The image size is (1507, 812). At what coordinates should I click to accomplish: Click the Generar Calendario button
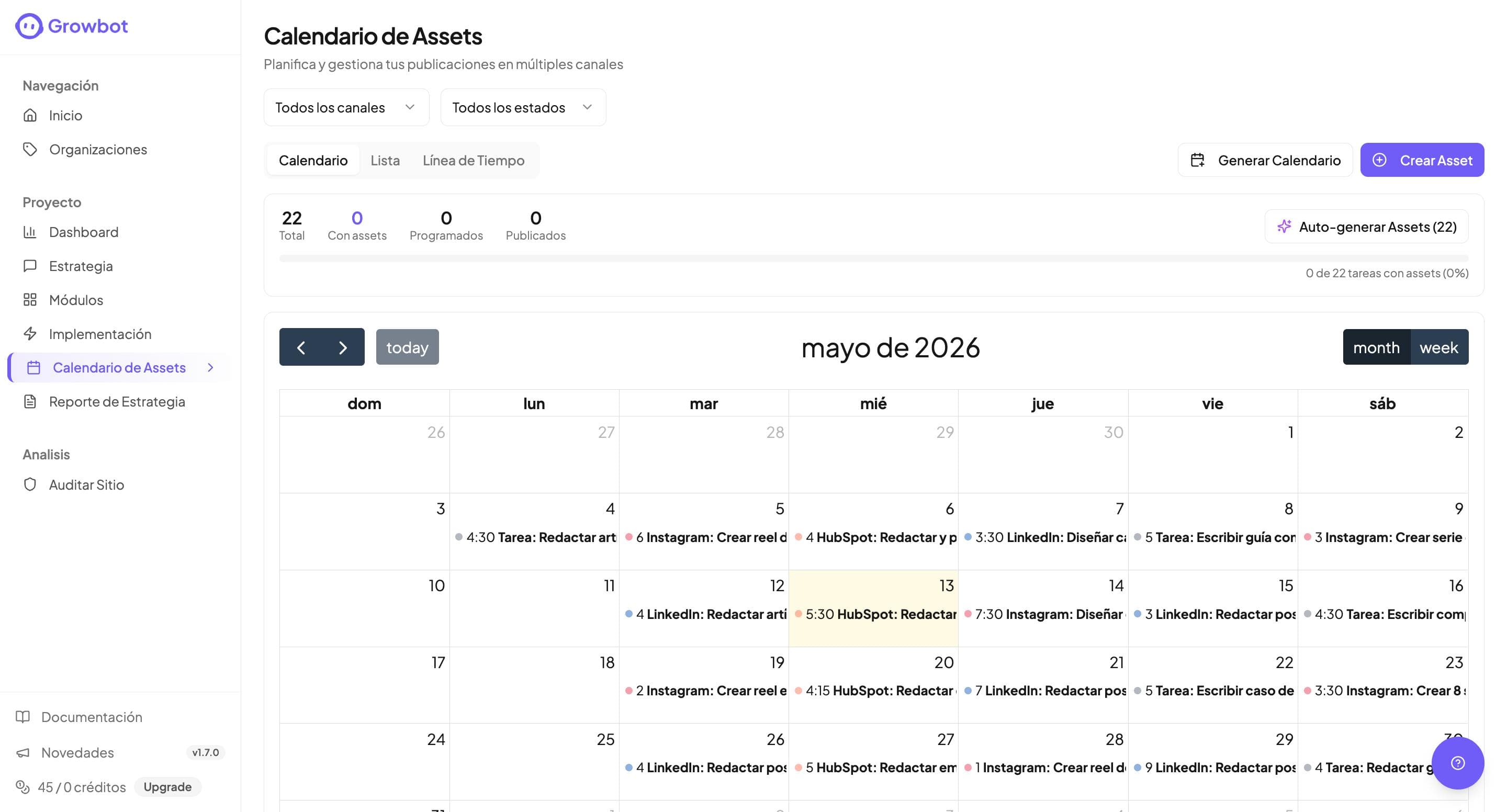tap(1265, 160)
